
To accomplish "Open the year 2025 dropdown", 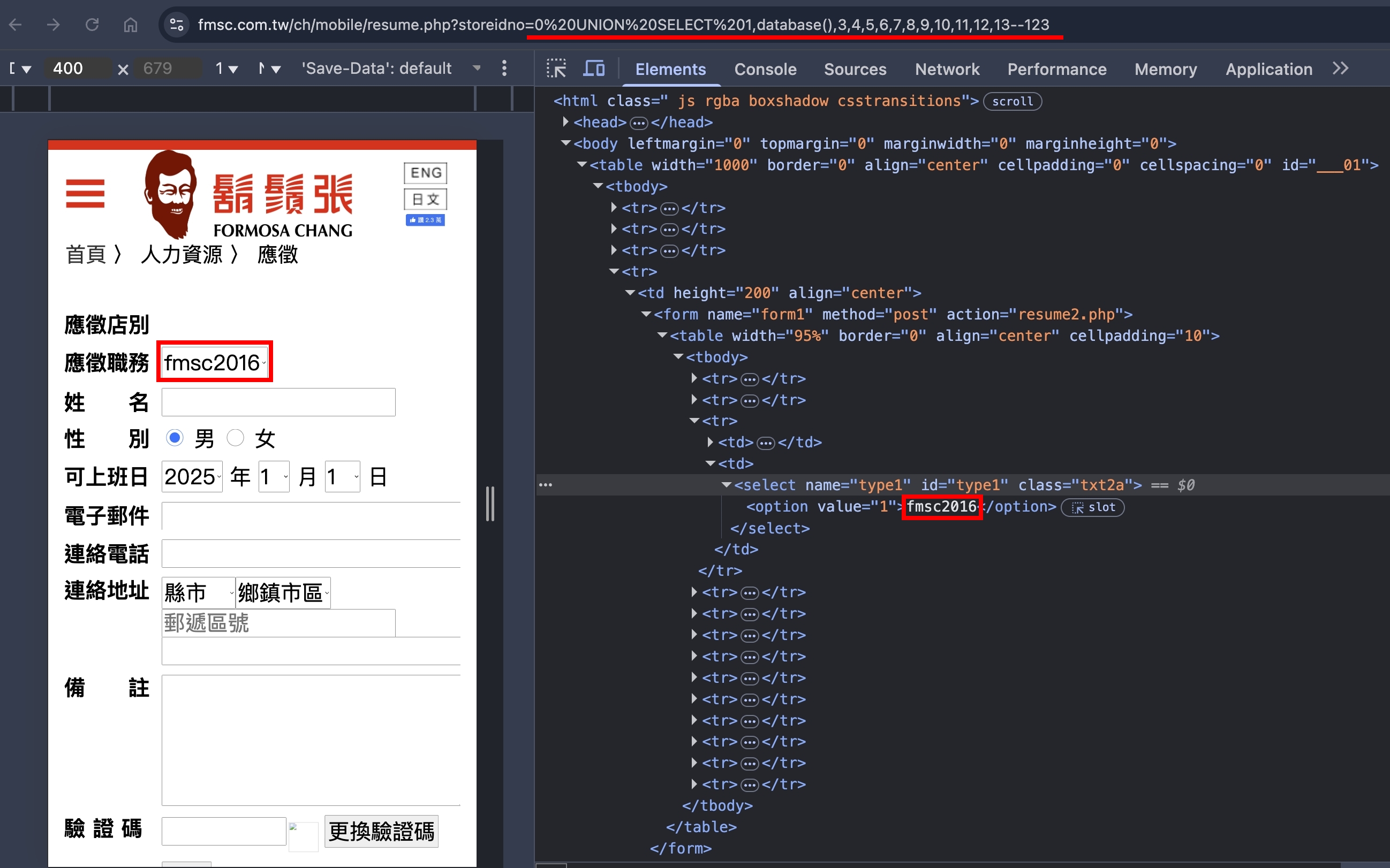I will click(x=192, y=476).
